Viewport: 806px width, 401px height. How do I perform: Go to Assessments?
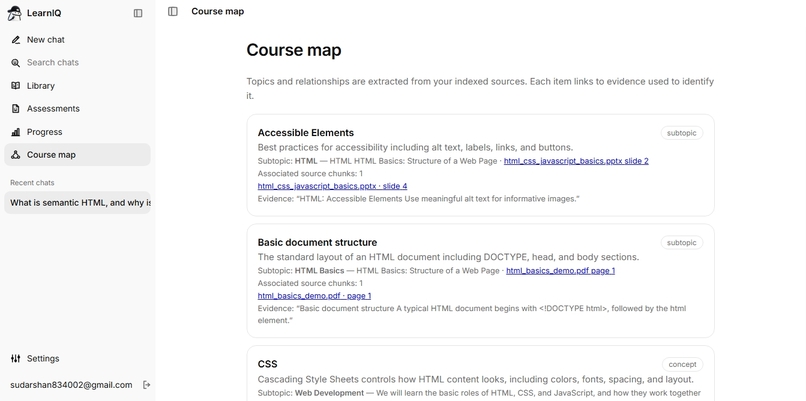[x=77, y=108]
